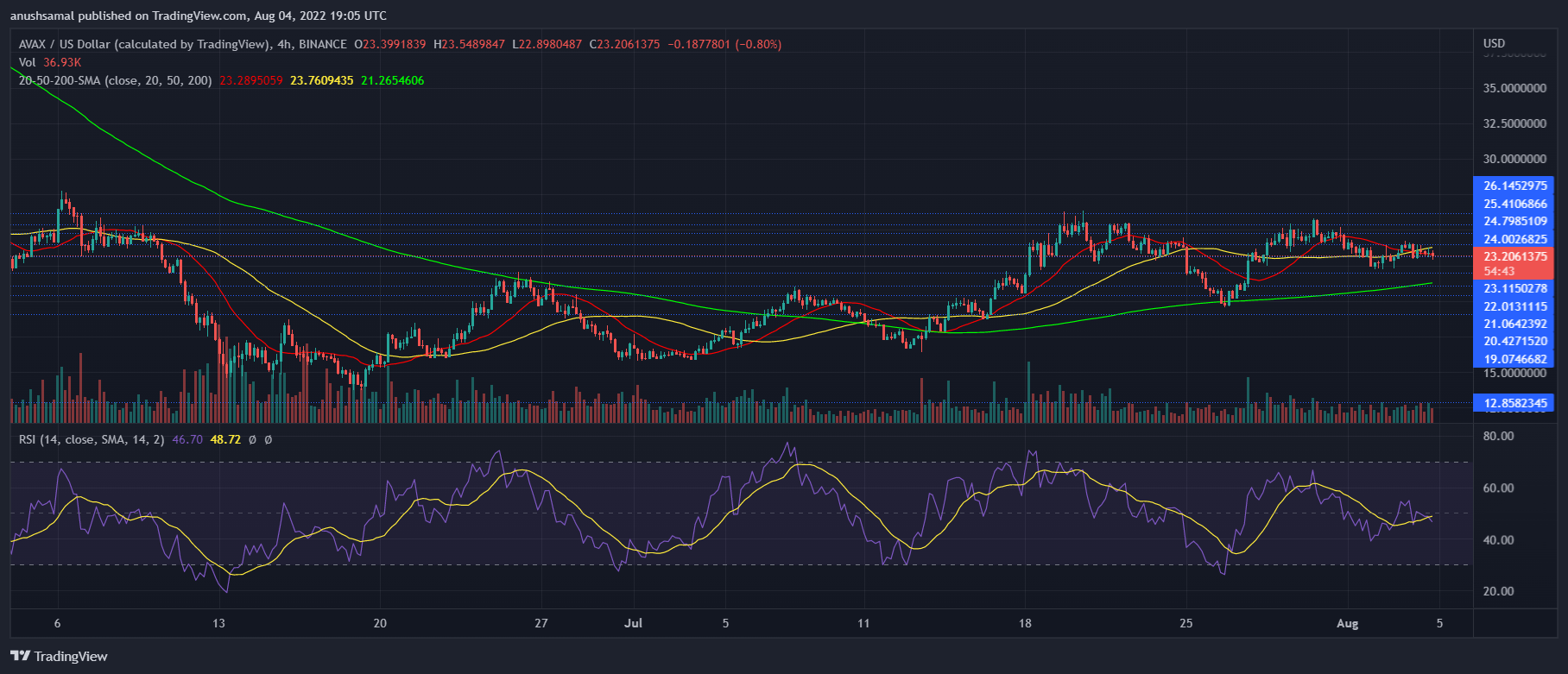The width and height of the screenshot is (1568, 674).
Task: Open the 20-50-200-SMA indicator label
Action: (115, 80)
